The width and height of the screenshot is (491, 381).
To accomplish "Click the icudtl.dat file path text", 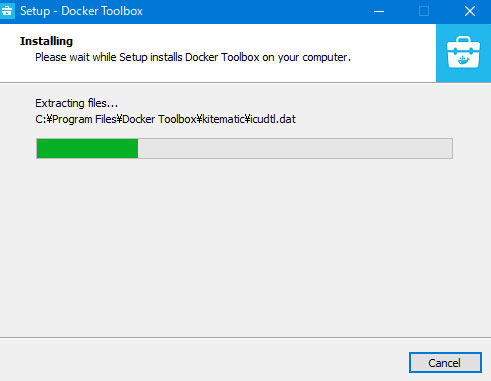I will (x=165, y=119).
